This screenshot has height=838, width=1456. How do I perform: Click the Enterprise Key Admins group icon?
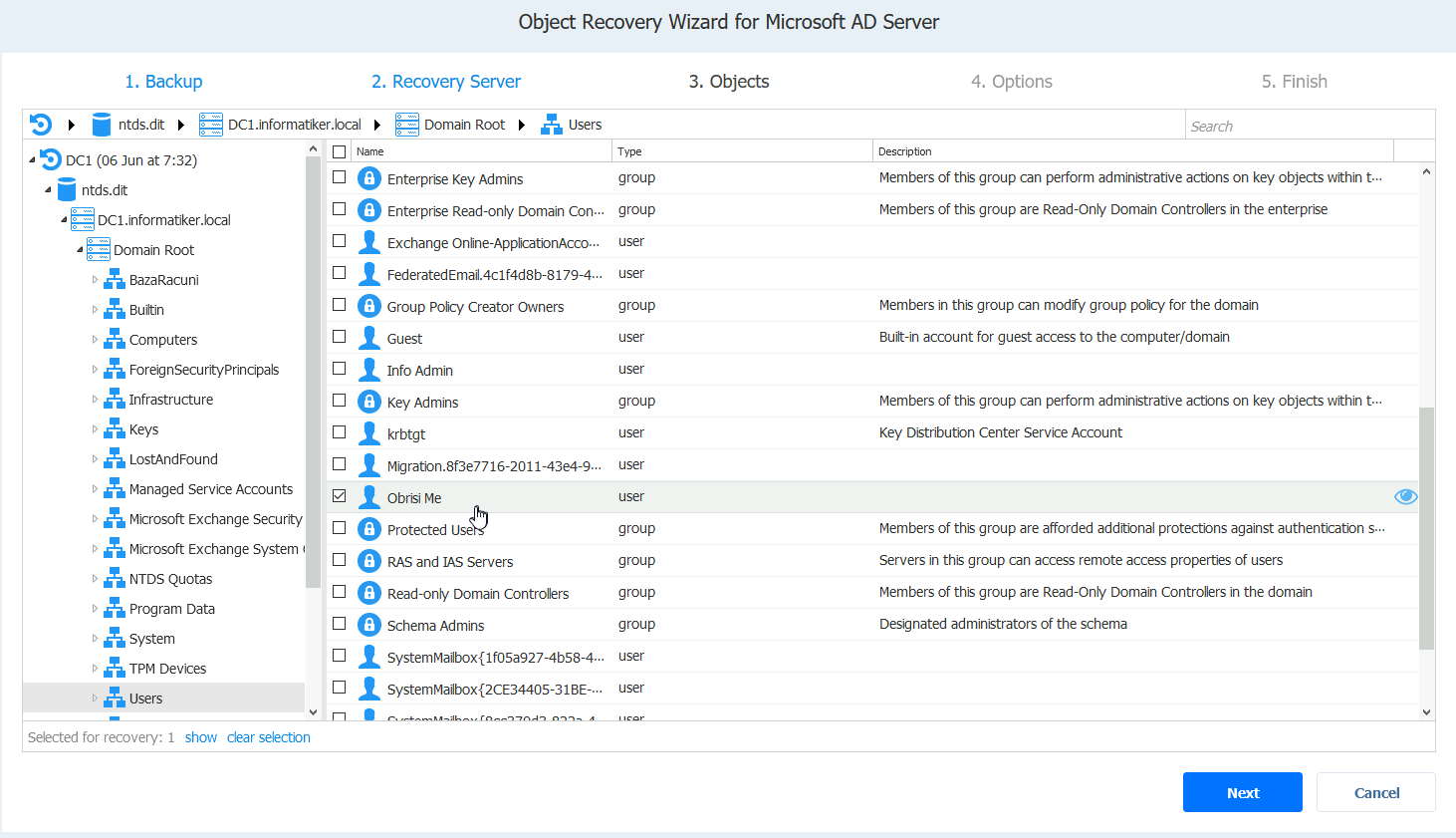click(x=369, y=178)
